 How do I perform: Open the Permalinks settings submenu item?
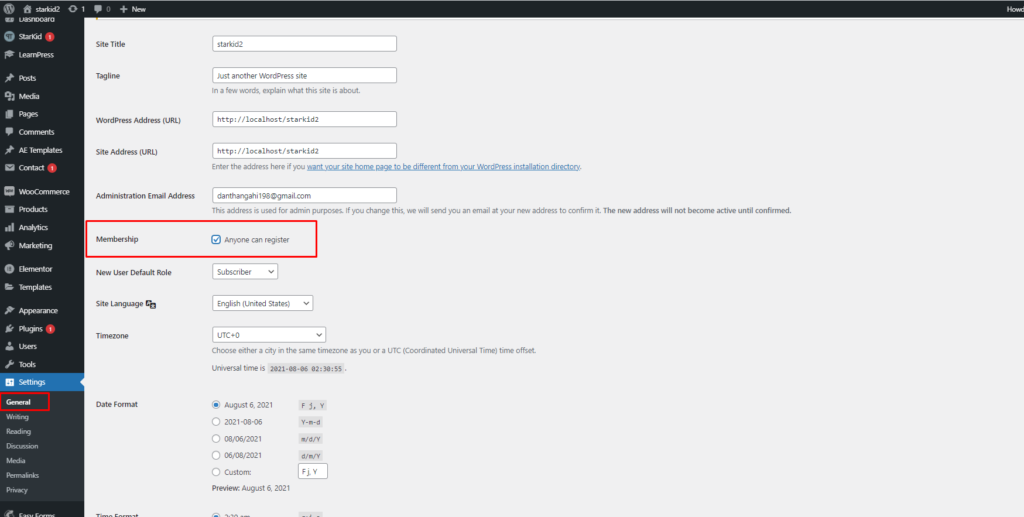point(22,475)
